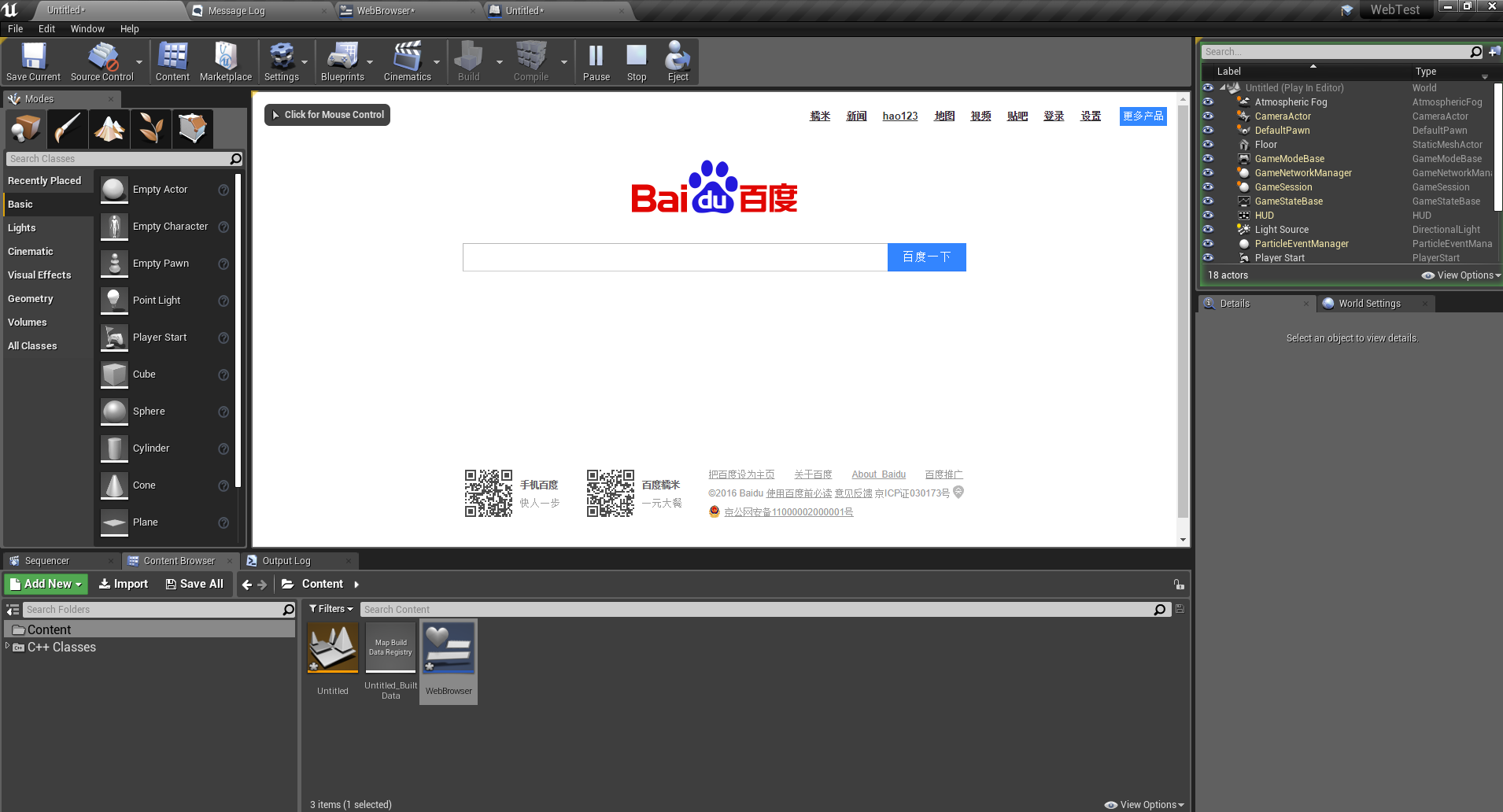Hide the Light Source actor

pyautogui.click(x=1209, y=229)
